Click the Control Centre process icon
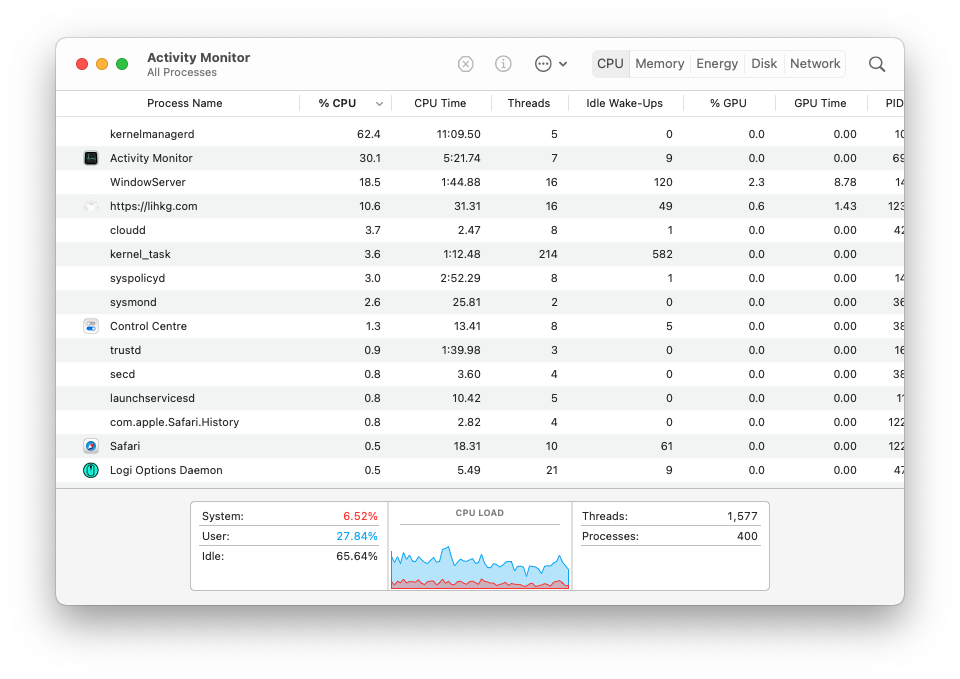 [91, 326]
